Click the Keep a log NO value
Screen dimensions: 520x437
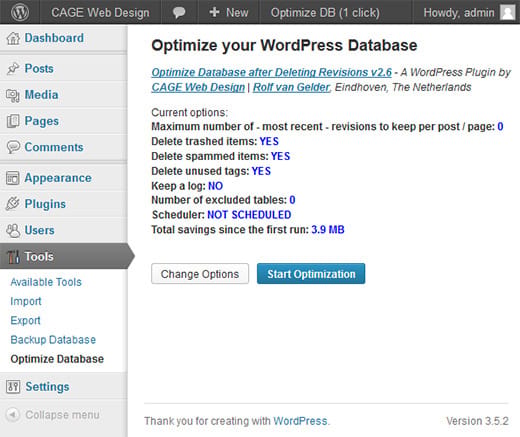point(215,186)
